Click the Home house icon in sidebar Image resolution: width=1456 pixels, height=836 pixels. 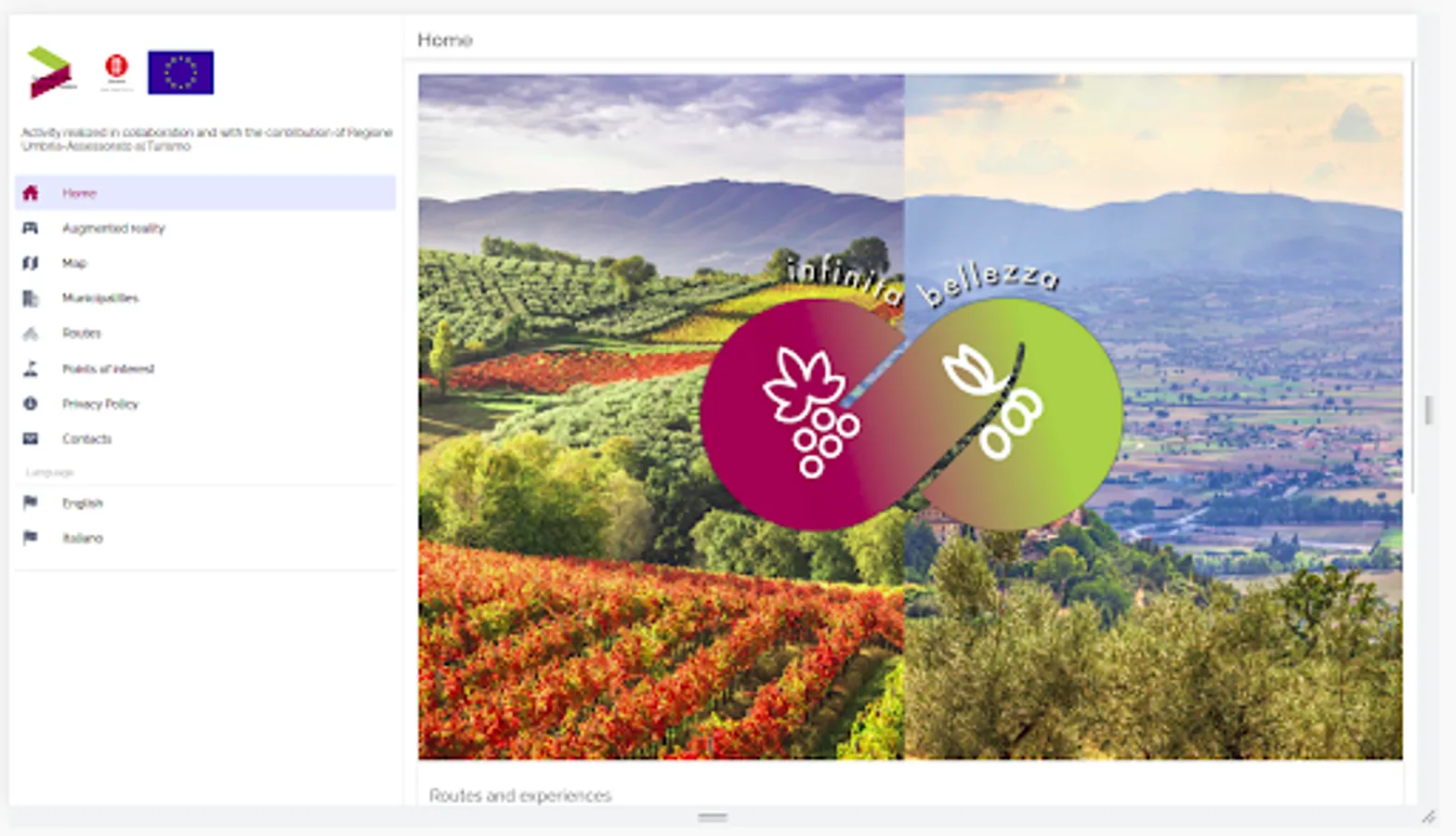(x=31, y=193)
